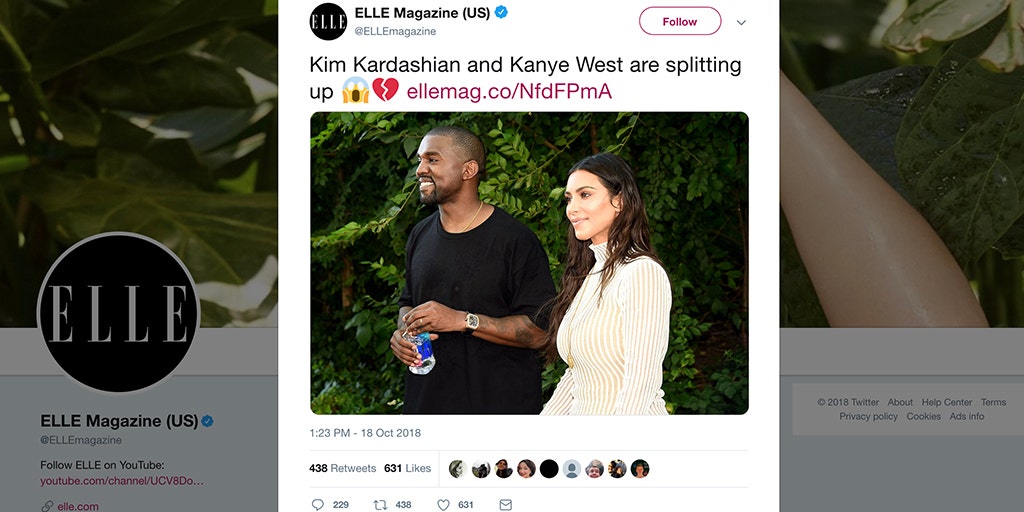This screenshot has height=512, width=1024.
Task: Follow ELLE Magazine with the Follow button
Action: click(680, 22)
